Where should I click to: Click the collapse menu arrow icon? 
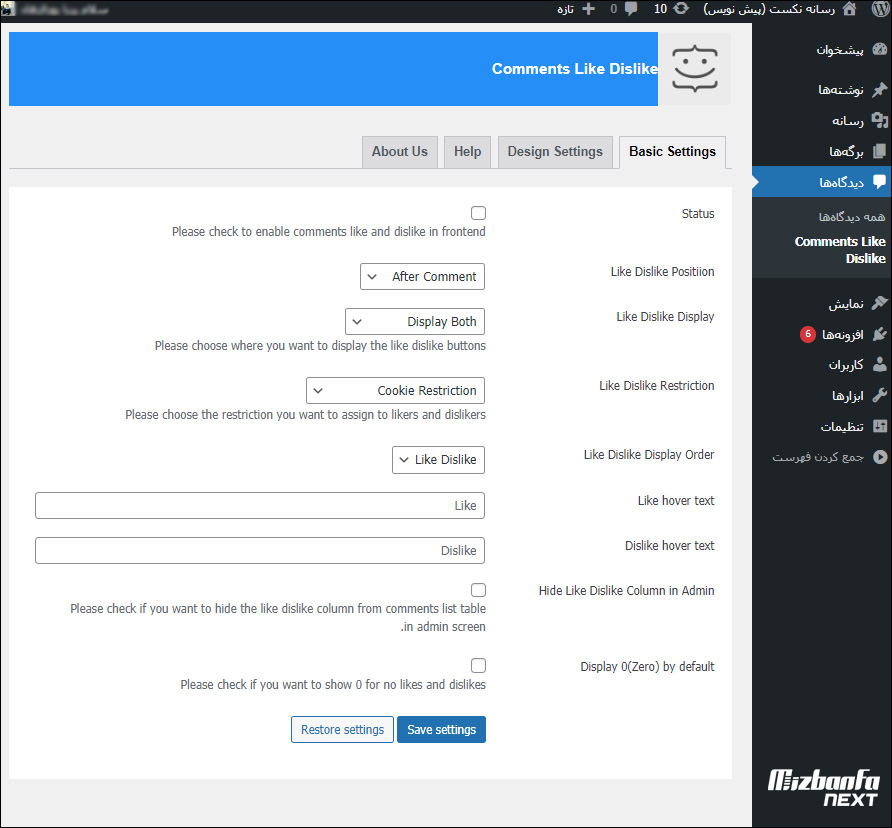pyautogui.click(x=879, y=456)
